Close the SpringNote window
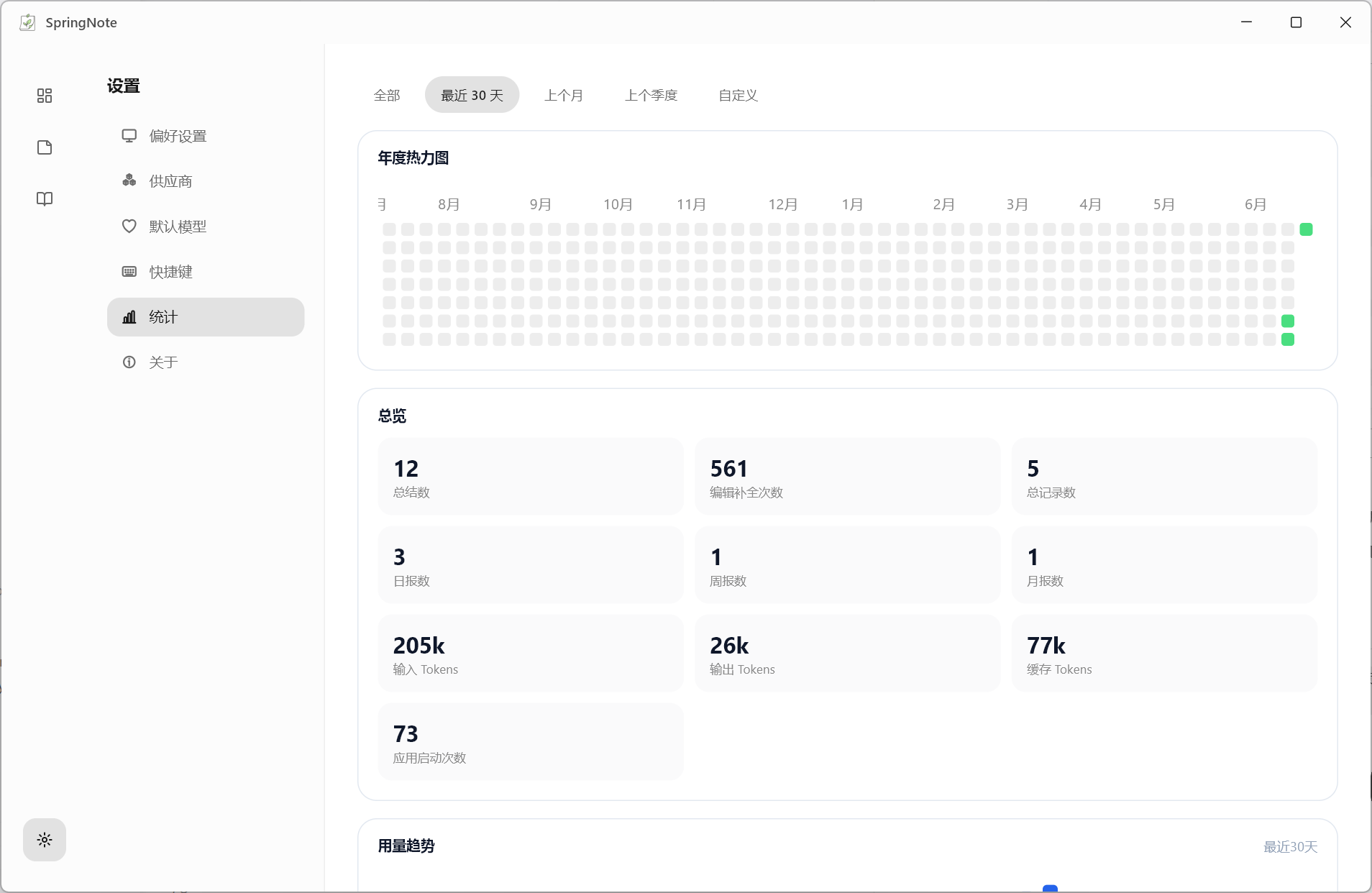This screenshot has width=1372, height=893. (1345, 22)
